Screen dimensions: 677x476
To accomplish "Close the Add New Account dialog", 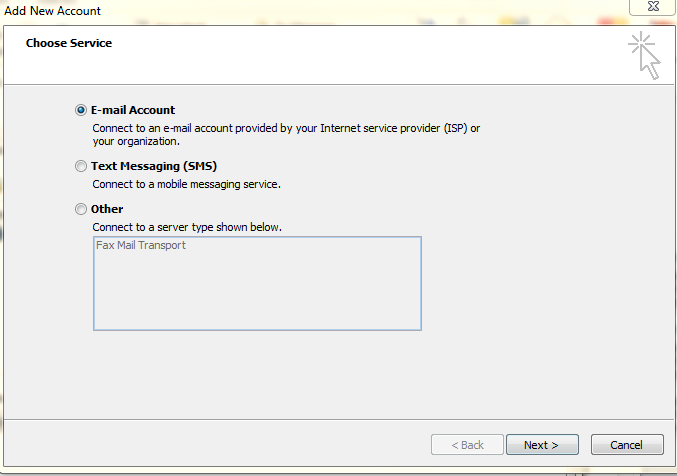I will [x=653, y=6].
